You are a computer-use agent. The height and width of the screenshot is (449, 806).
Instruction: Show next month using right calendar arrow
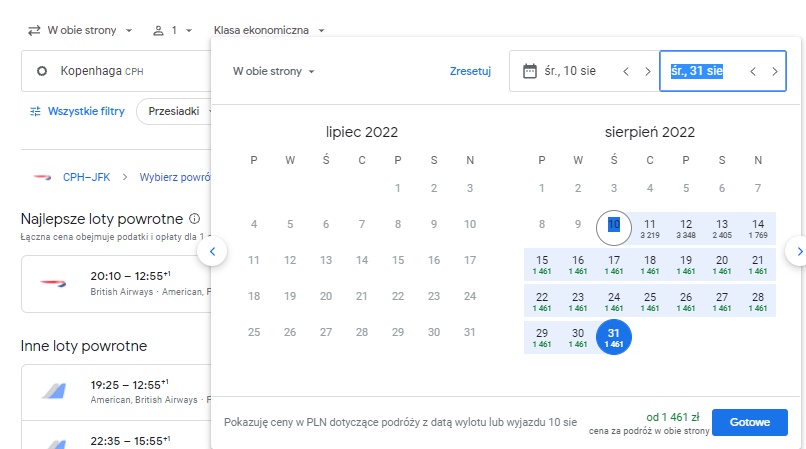(x=799, y=251)
